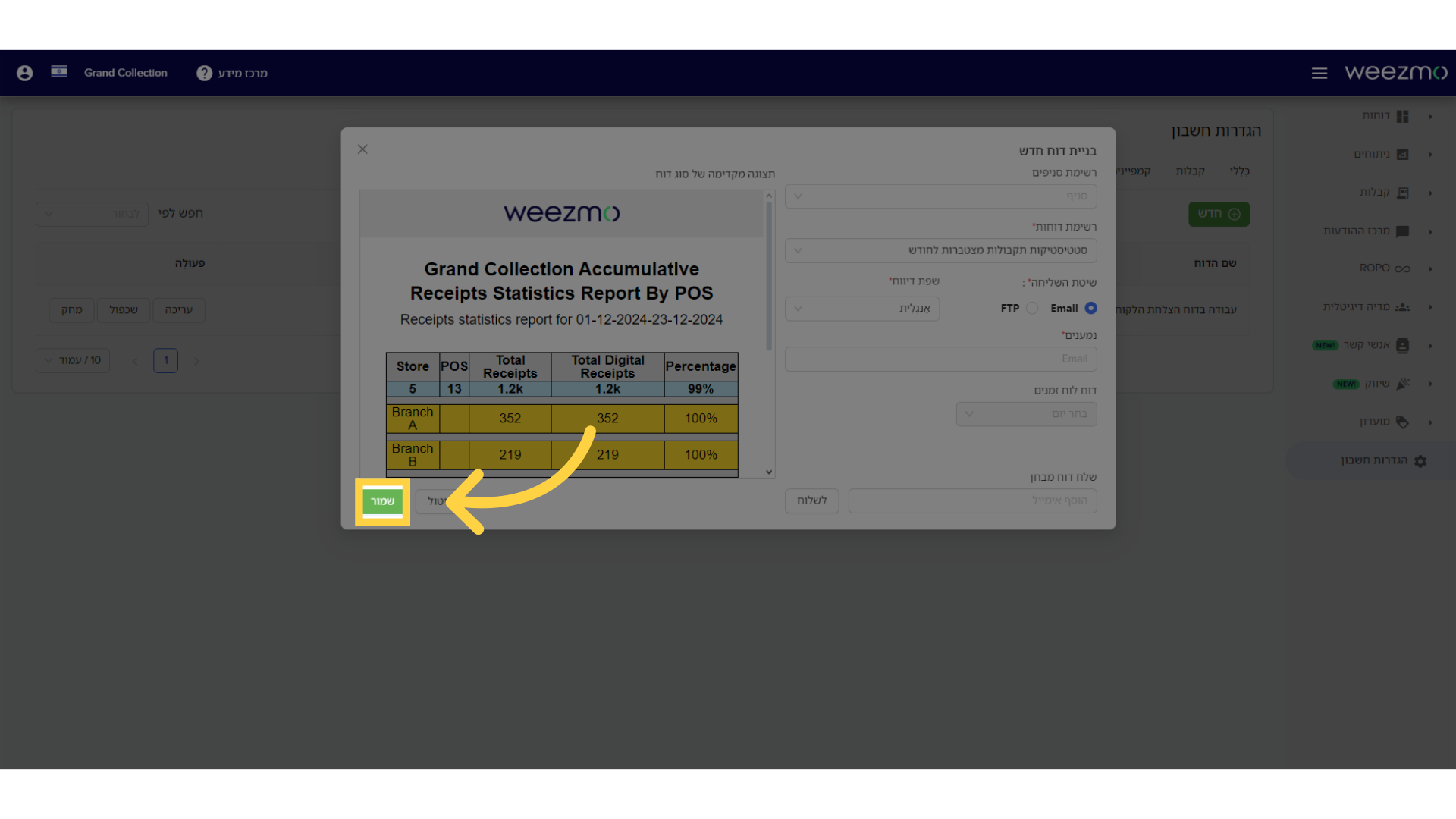Click the Grand Collection account name
1456x819 pixels.
click(x=126, y=73)
